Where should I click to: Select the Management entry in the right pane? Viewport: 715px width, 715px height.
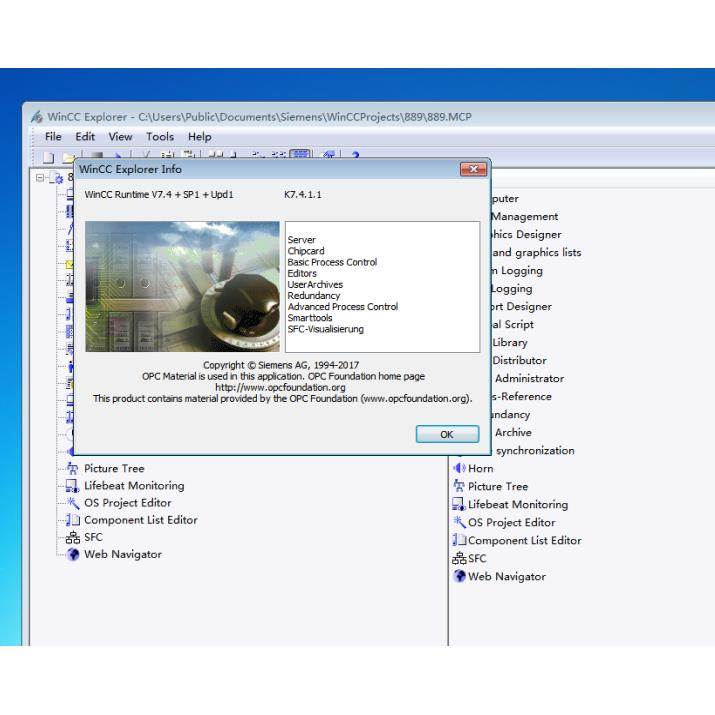tap(525, 217)
